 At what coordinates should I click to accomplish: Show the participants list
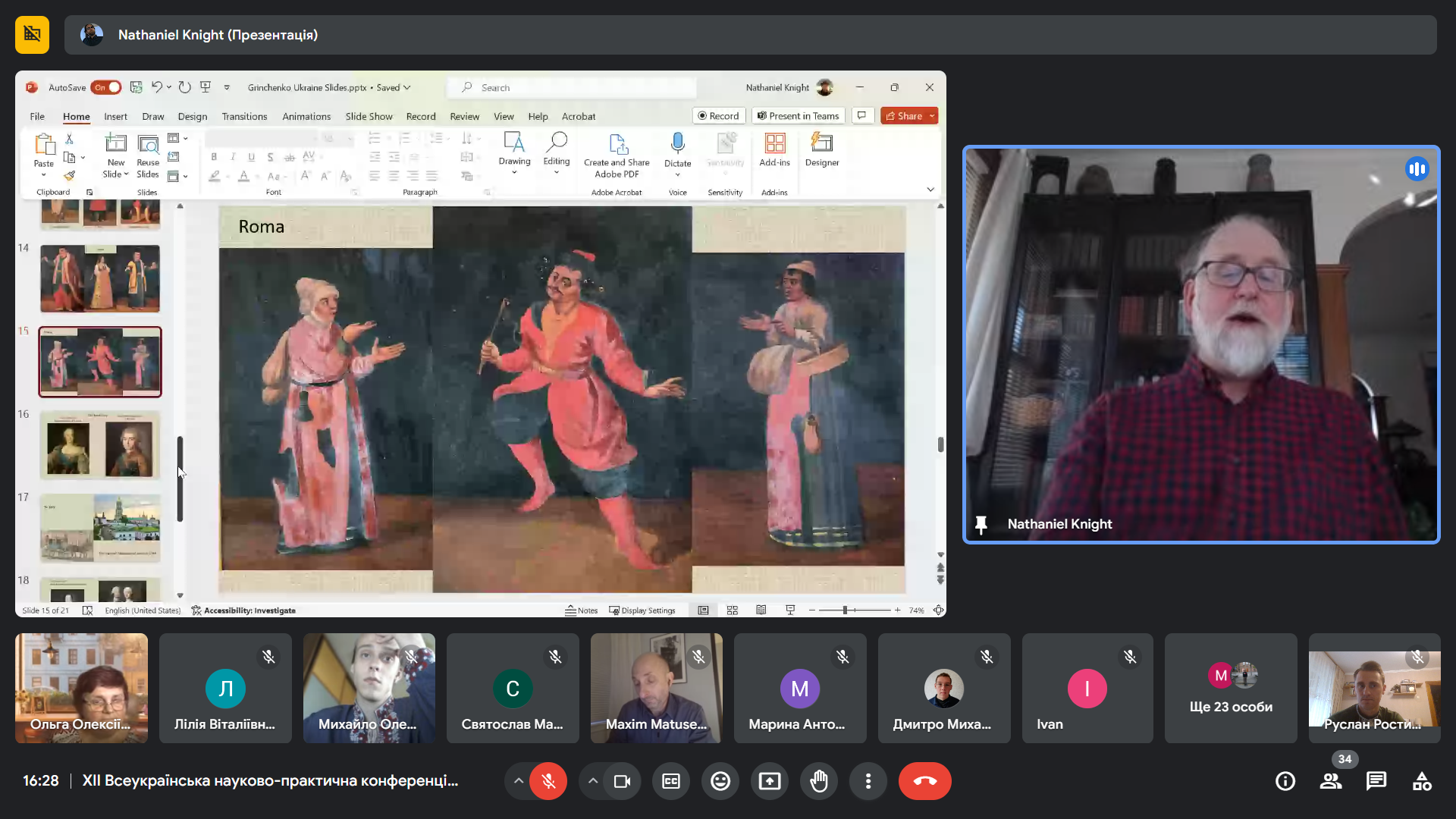coord(1331,781)
